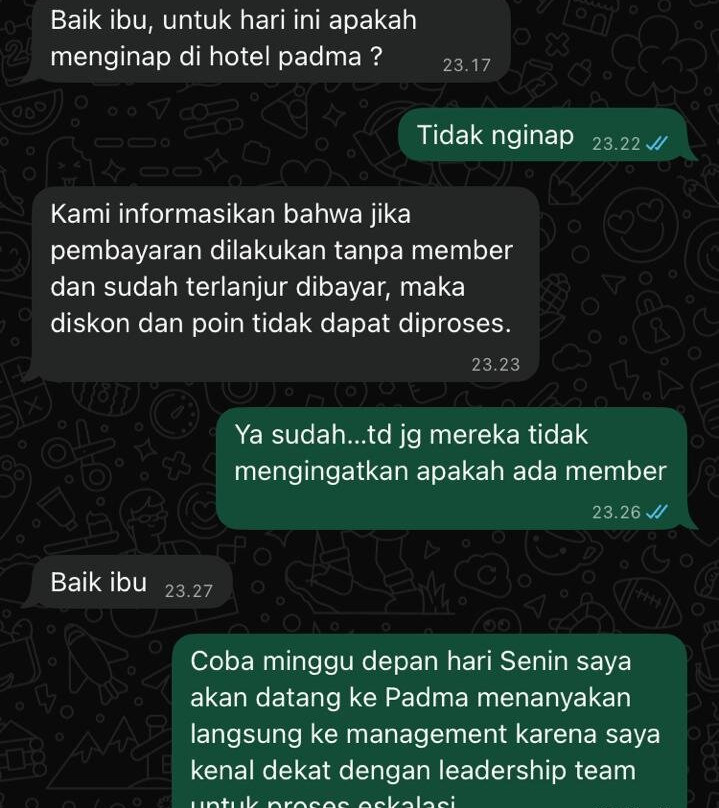
Task: Click the 23.22 timestamp text
Action: 616,143
